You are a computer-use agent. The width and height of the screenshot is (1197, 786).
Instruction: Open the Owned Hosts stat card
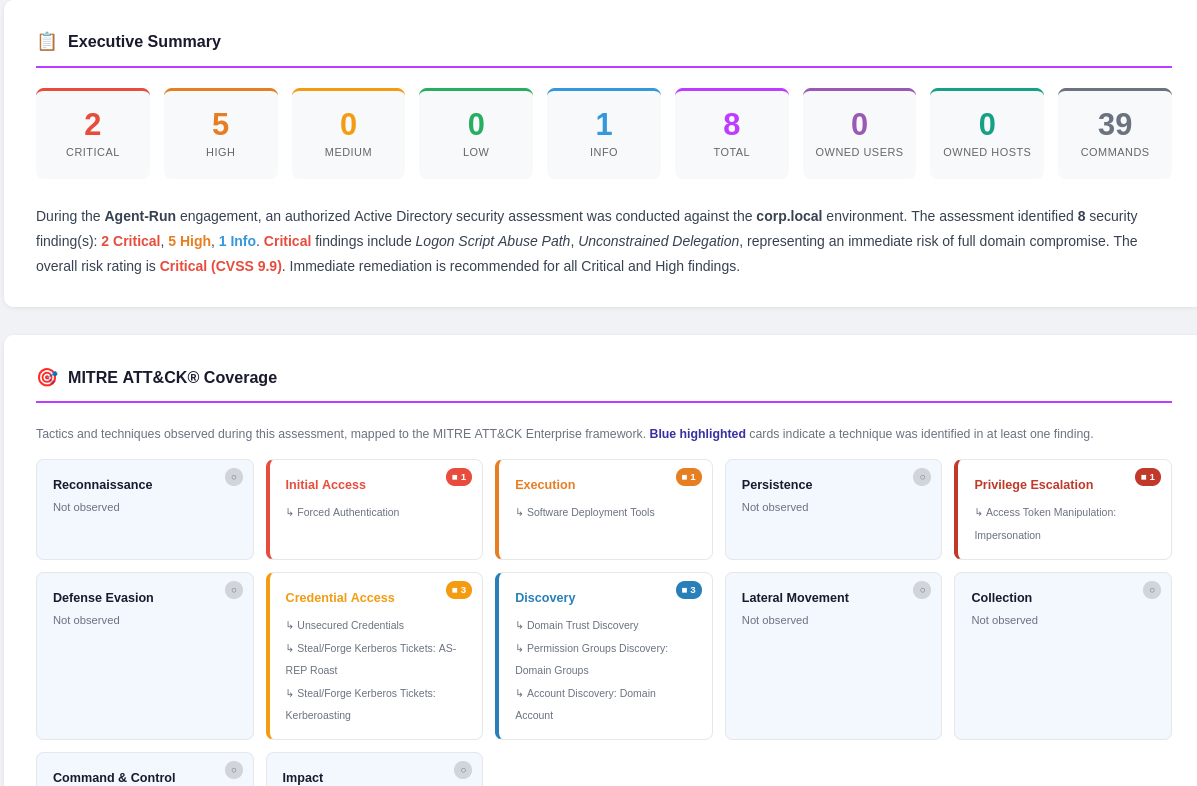tap(987, 134)
